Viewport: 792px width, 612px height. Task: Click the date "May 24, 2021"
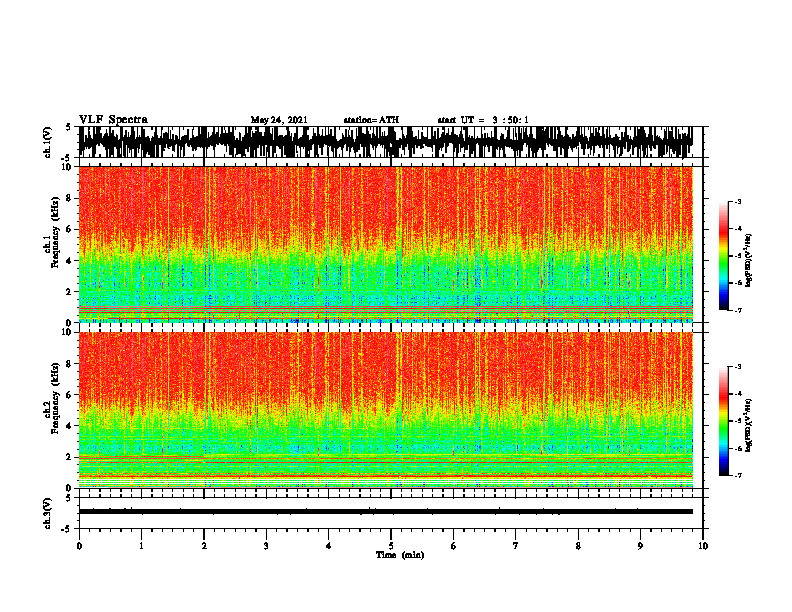tap(279, 120)
